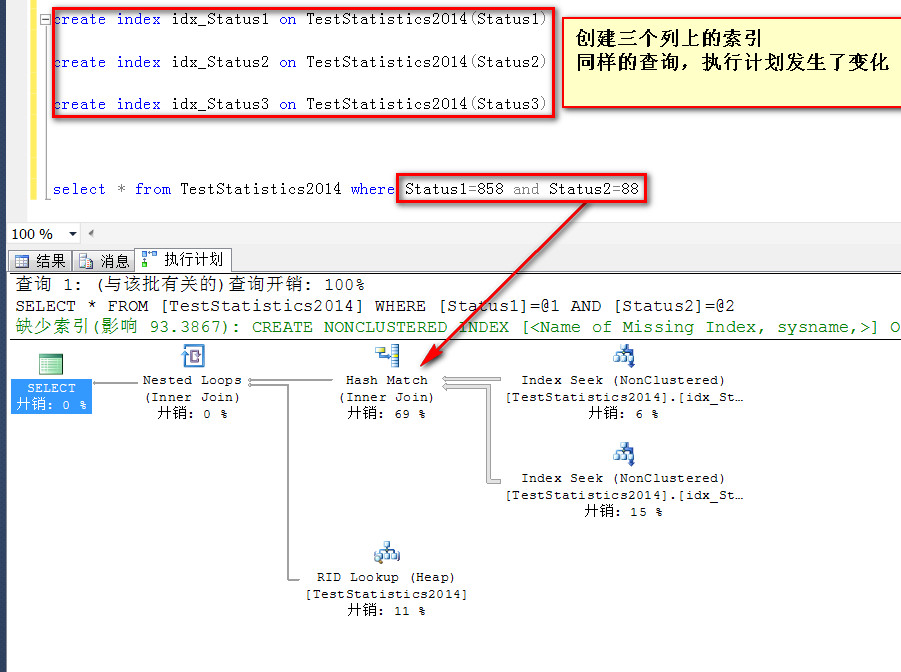
Task: Click the horizontal scrollbar left arrow
Action: point(91,233)
